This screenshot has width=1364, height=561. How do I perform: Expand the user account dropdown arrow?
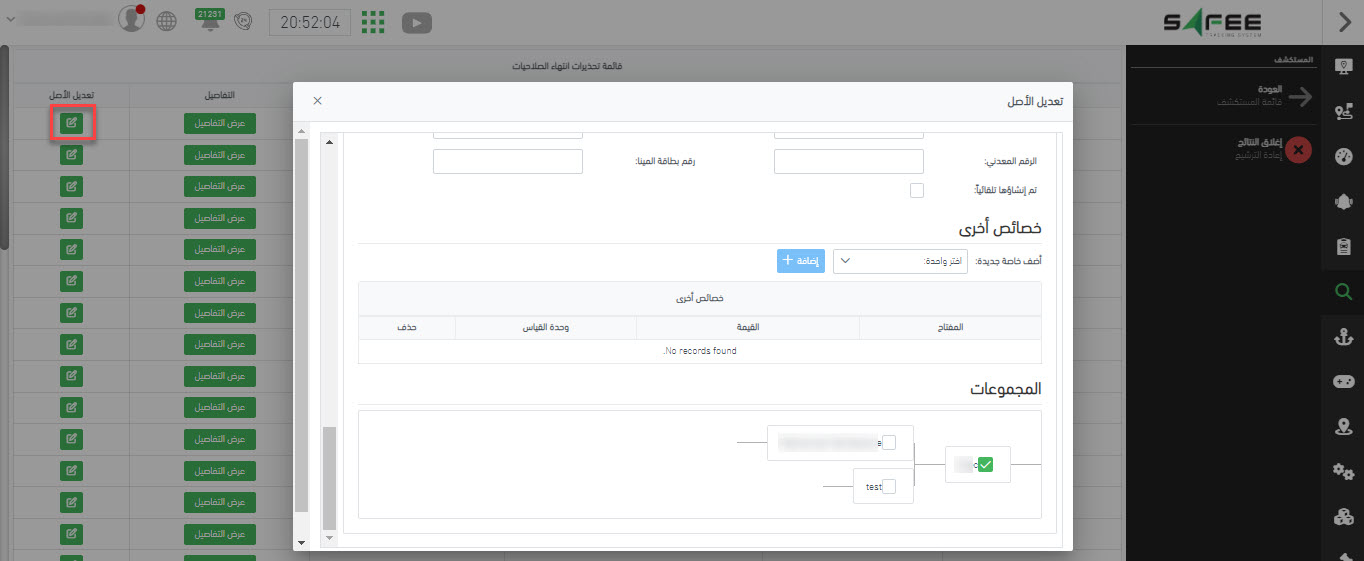coord(11,19)
